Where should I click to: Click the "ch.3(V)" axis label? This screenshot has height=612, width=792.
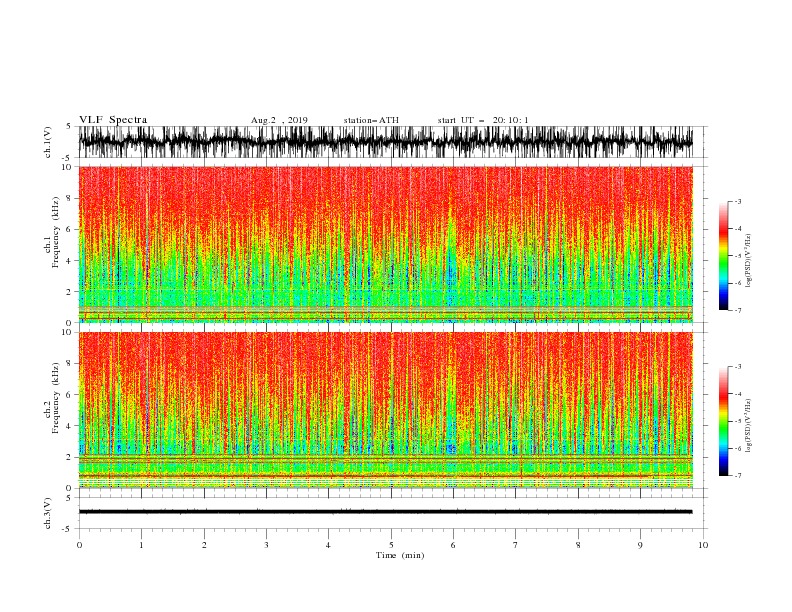tap(48, 513)
